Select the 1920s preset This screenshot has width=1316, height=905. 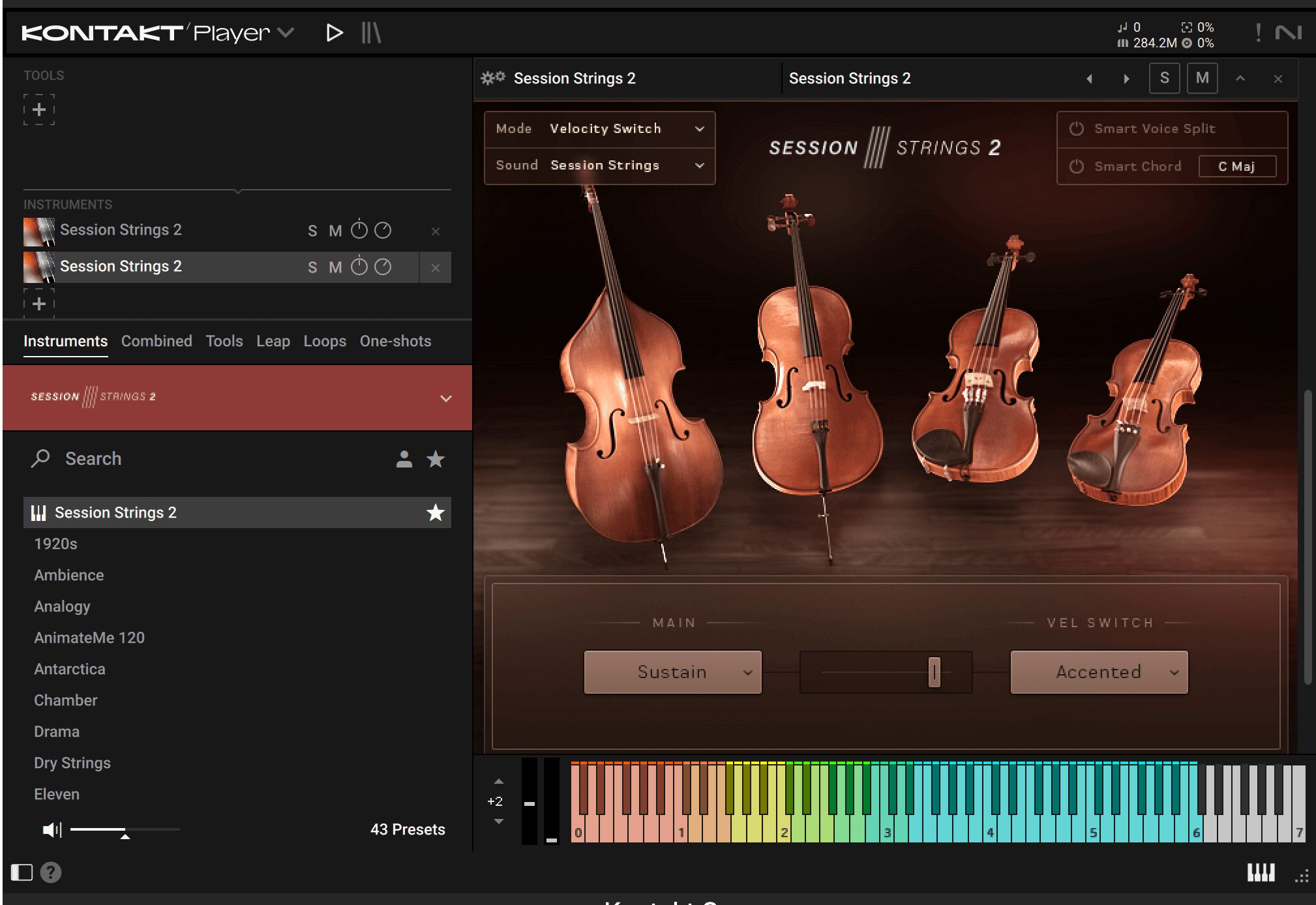pos(55,544)
